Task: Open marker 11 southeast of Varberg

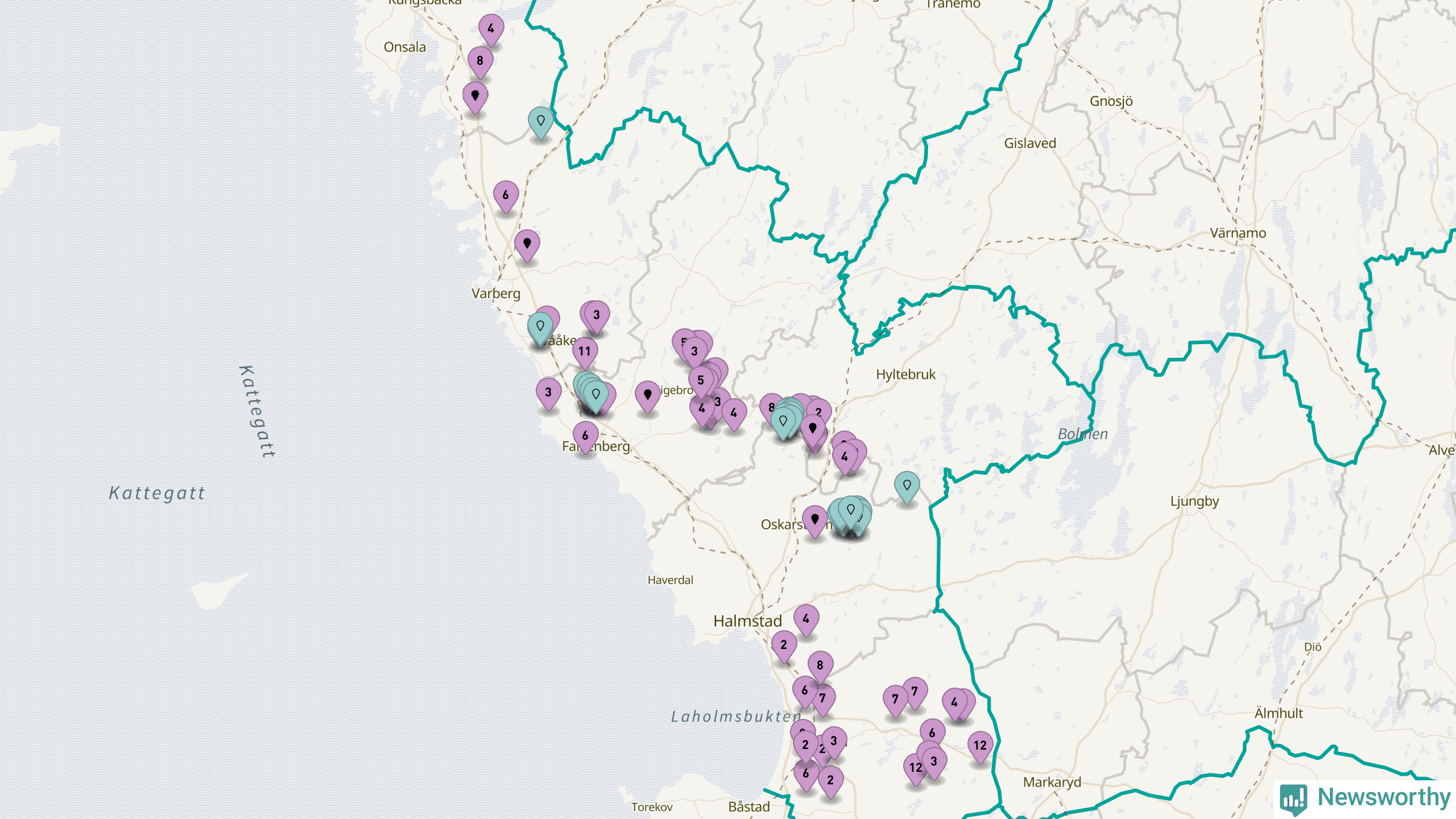Action: [x=585, y=353]
